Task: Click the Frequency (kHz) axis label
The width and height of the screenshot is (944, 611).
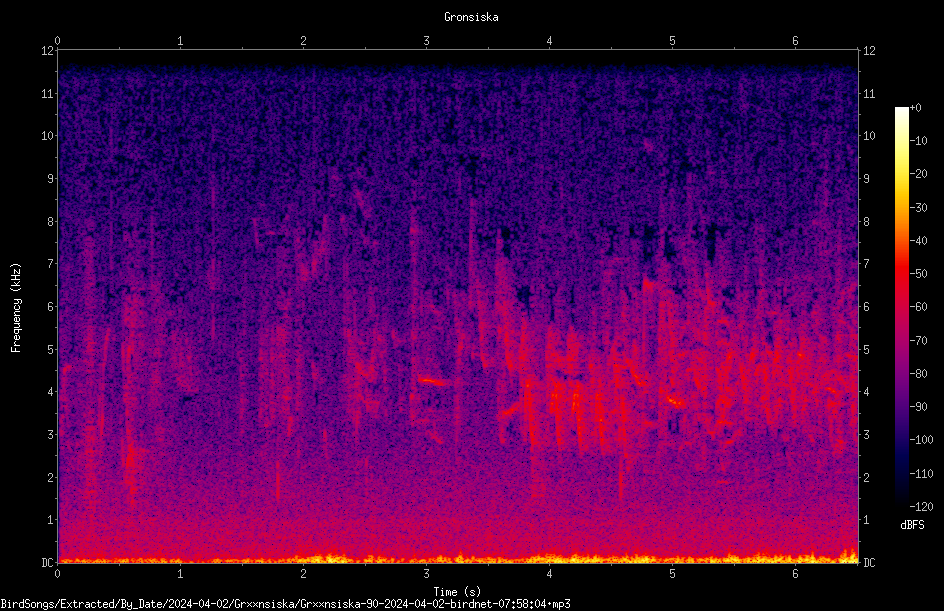Action: pos(16,308)
